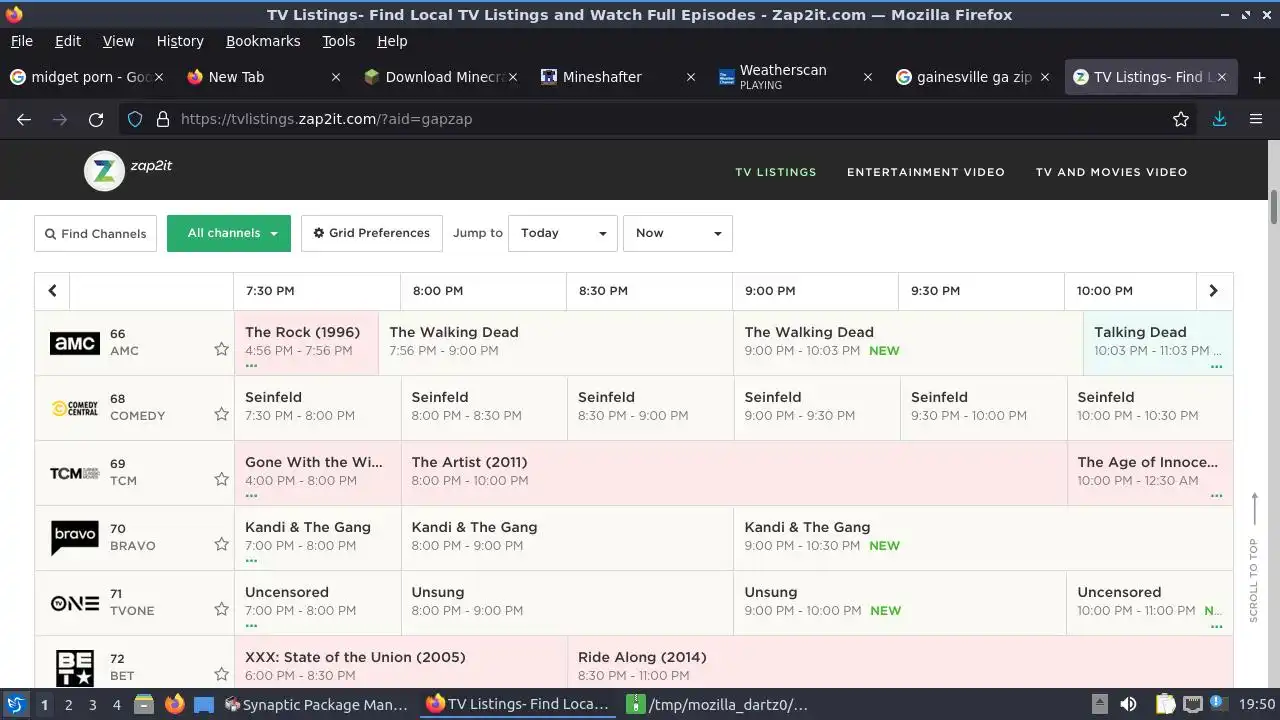
Task: Go to TV and Movies Video link
Action: pos(1111,172)
